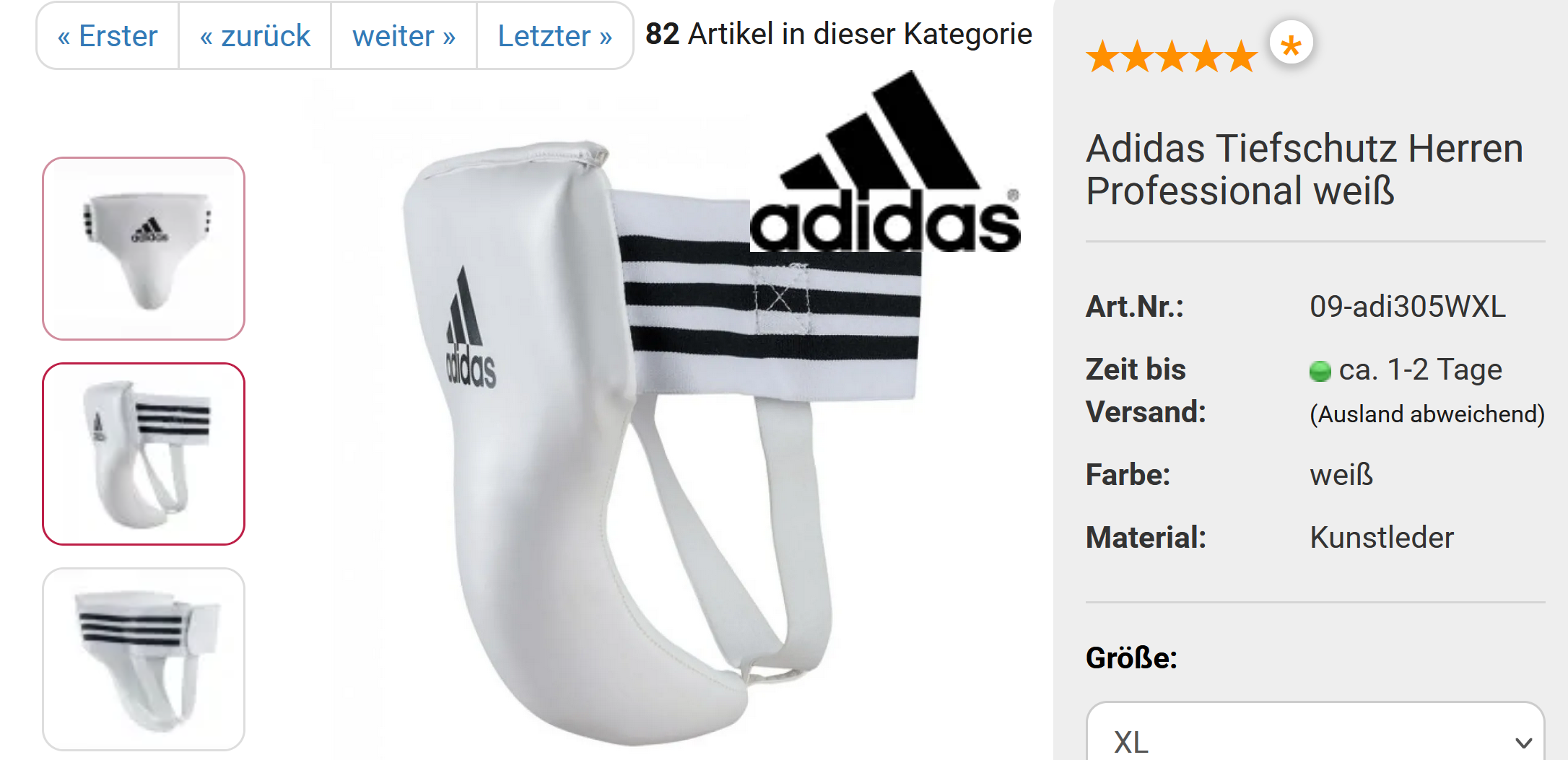Jump to Letzter » last article
The height and width of the screenshot is (760, 1568).
tap(554, 35)
